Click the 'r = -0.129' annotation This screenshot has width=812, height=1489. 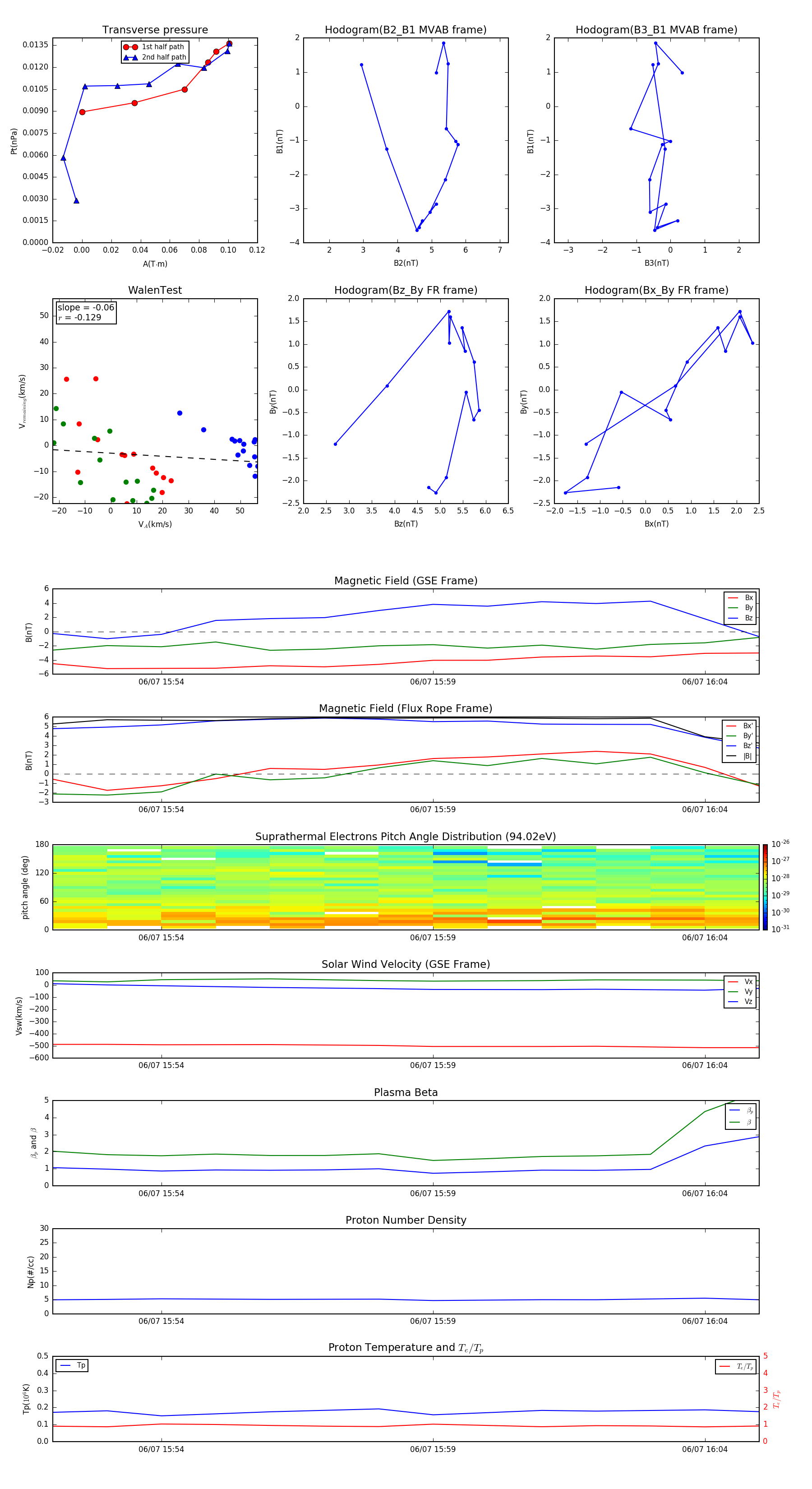click(80, 317)
